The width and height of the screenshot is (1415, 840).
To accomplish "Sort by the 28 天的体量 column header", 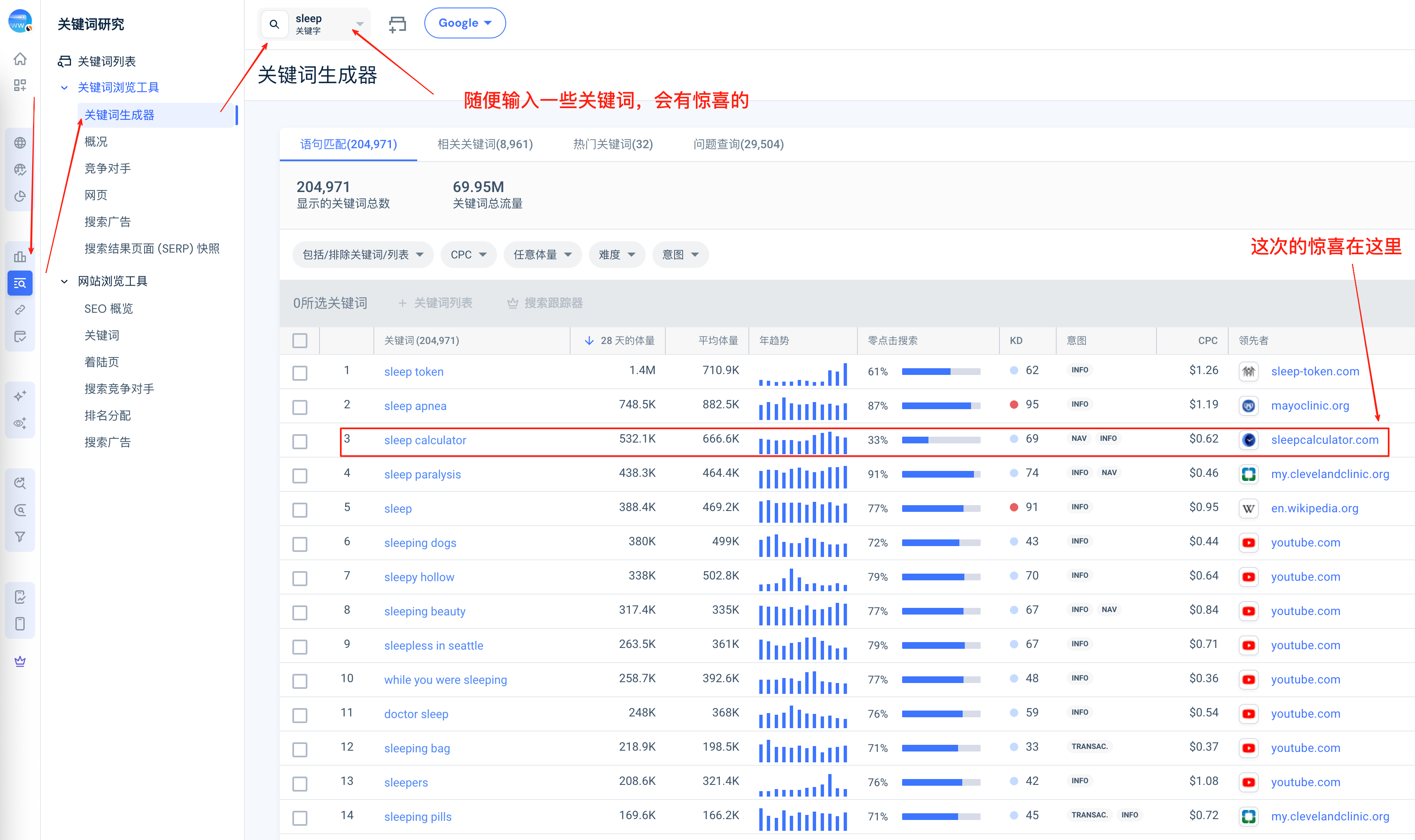I will [619, 341].
